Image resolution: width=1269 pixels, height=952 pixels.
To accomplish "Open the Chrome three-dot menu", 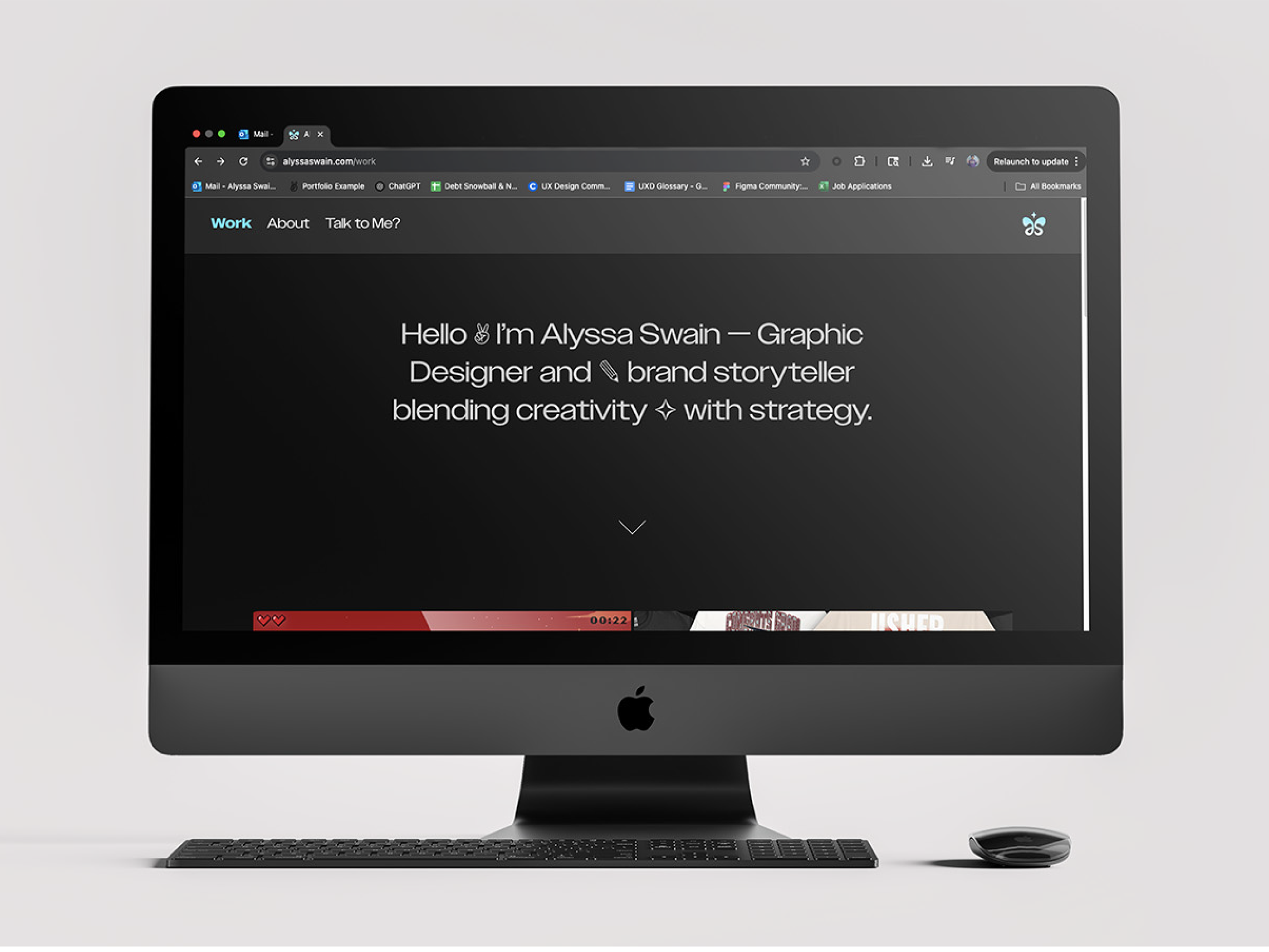I will pyautogui.click(x=1076, y=162).
